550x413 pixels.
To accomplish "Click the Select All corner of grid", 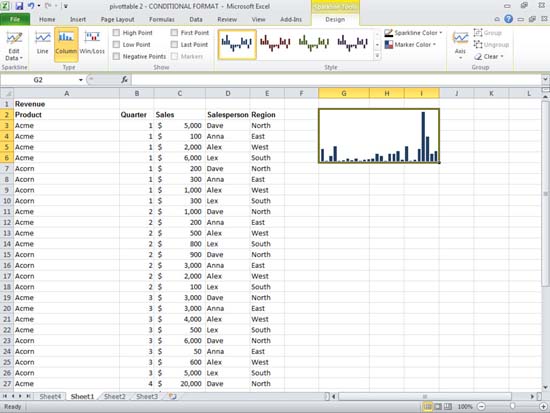I will (x=7, y=93).
